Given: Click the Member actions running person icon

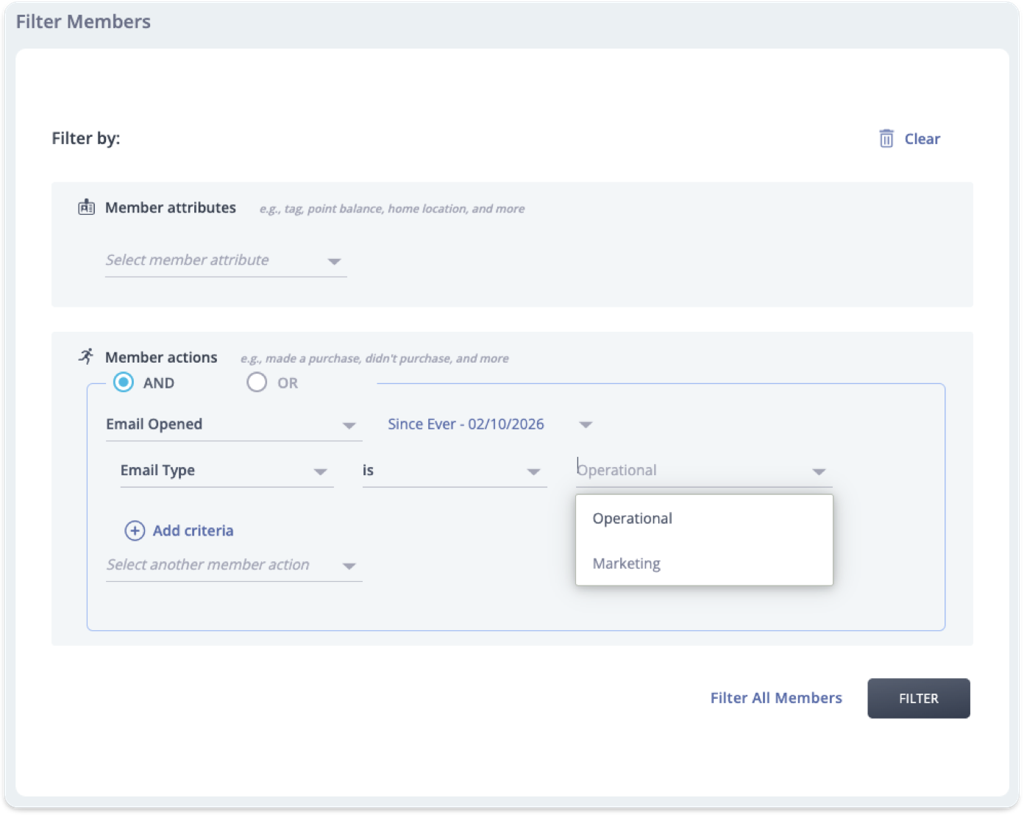Looking at the screenshot, I should pos(86,357).
